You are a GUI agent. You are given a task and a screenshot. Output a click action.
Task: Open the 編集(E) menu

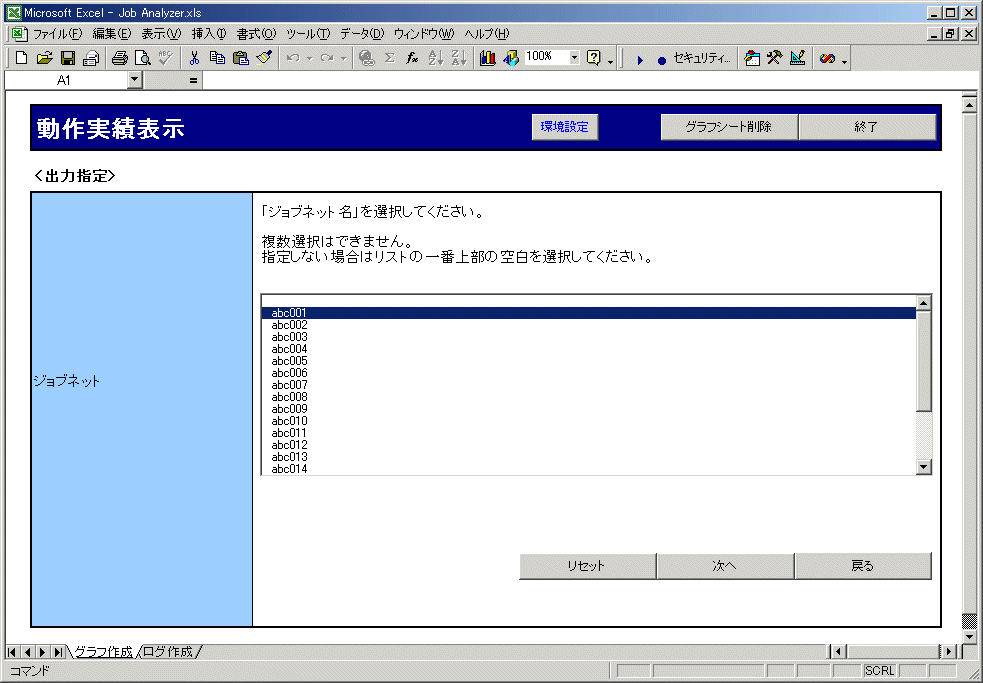pyautogui.click(x=112, y=34)
